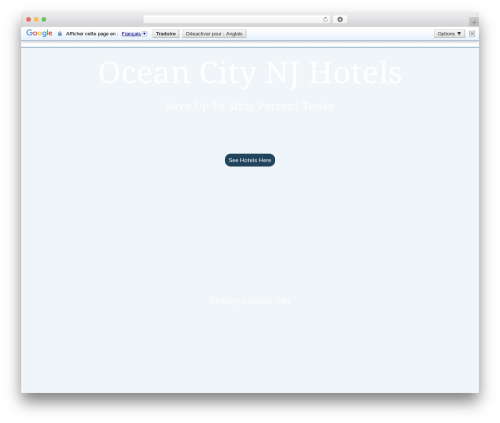Click the Google logo in translate bar
The height and width of the screenshot is (423, 500).
(39, 33)
